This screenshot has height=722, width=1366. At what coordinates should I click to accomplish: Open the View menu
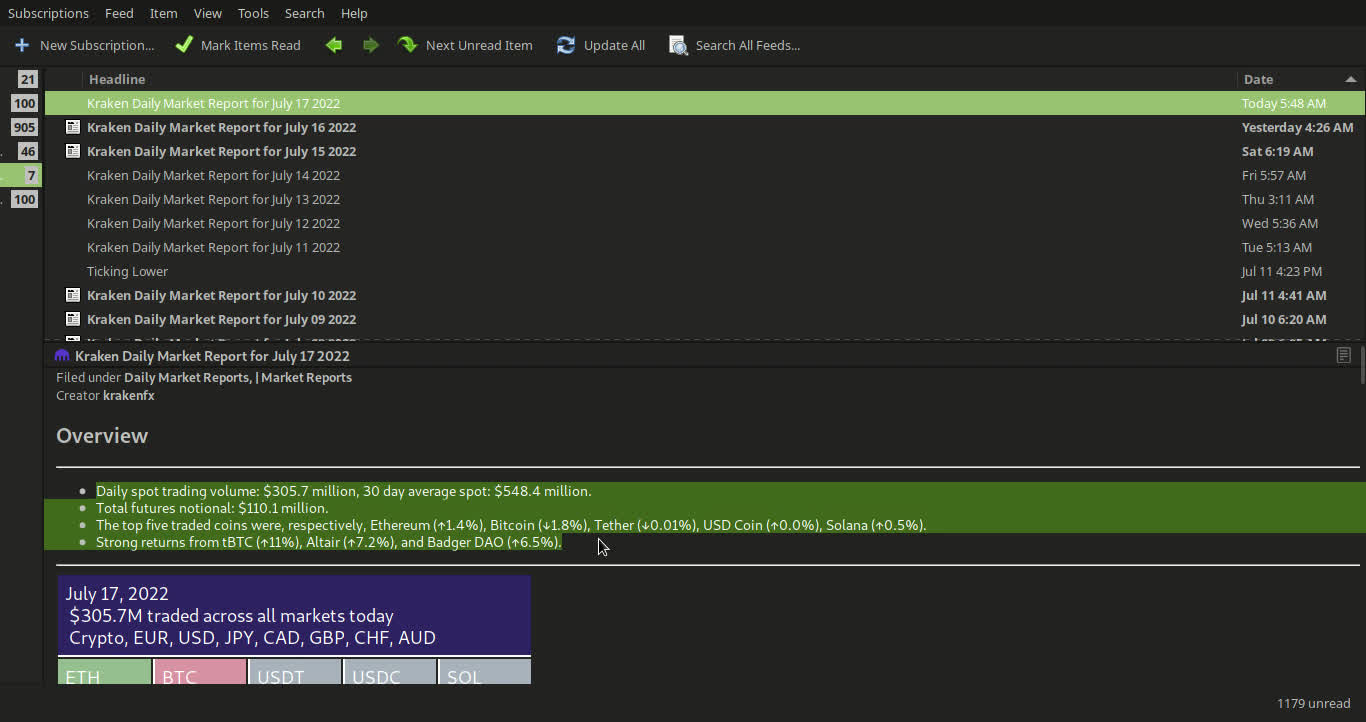click(208, 13)
